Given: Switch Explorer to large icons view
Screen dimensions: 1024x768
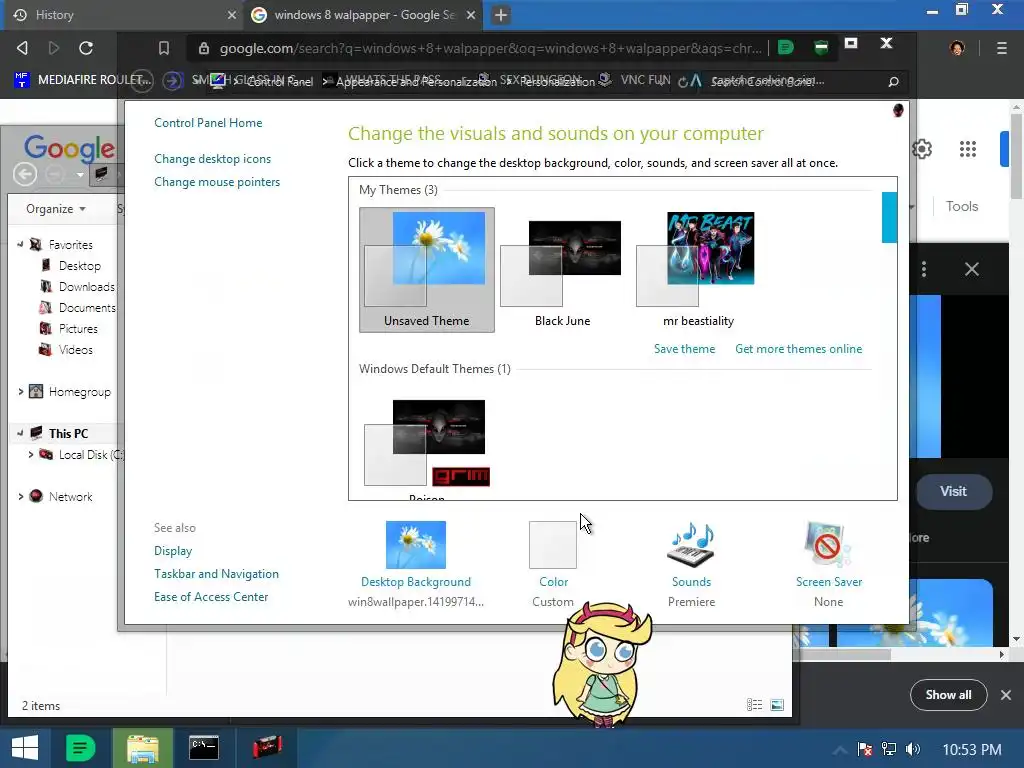Looking at the screenshot, I should [777, 705].
